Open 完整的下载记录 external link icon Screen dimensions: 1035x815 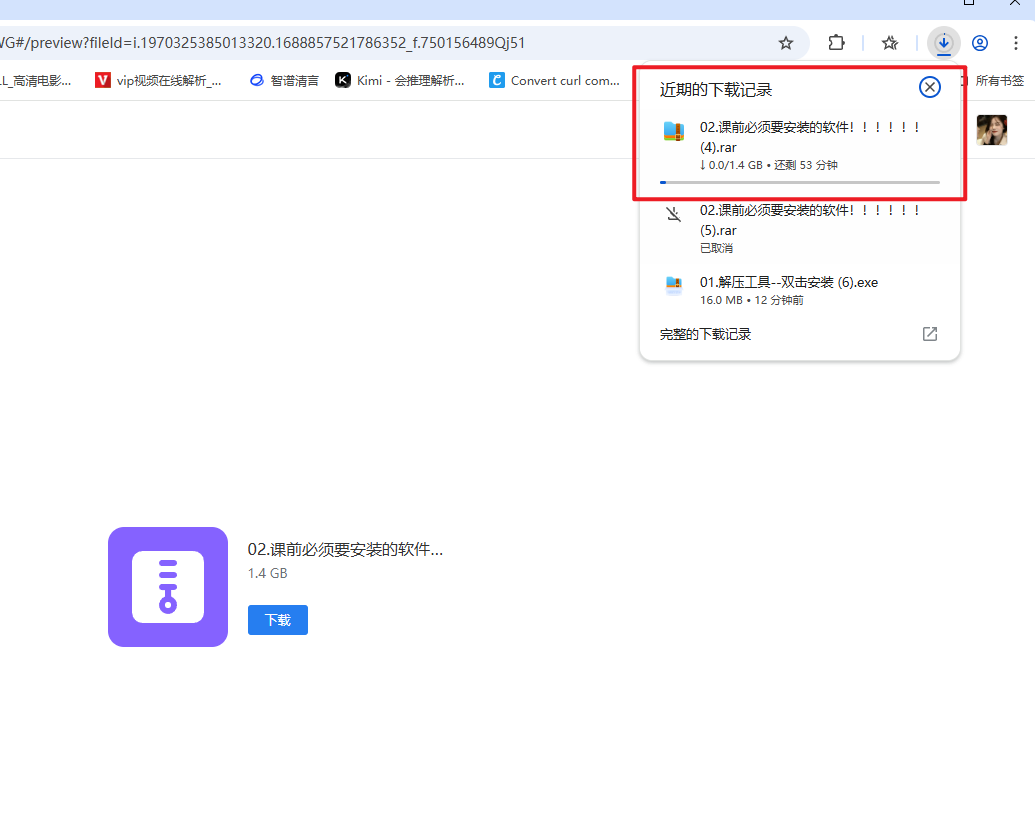click(929, 334)
